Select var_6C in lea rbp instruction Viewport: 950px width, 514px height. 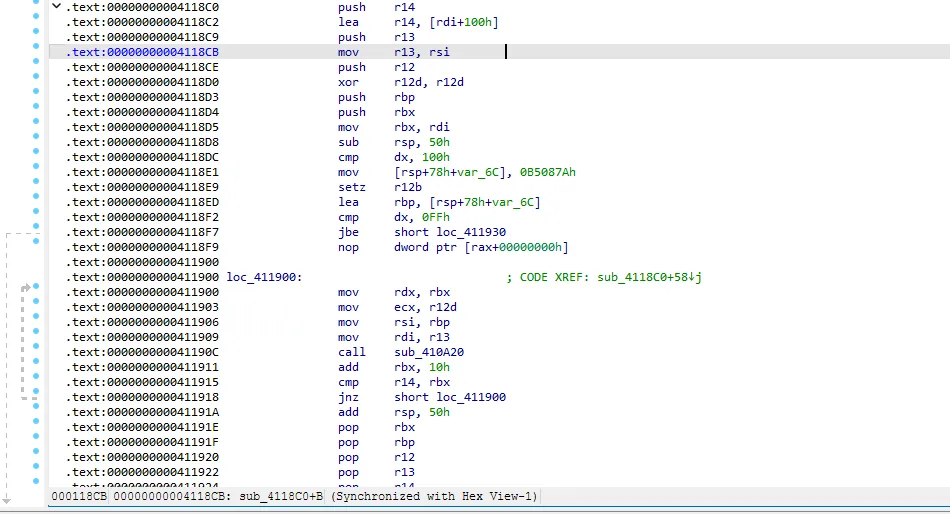click(x=514, y=202)
